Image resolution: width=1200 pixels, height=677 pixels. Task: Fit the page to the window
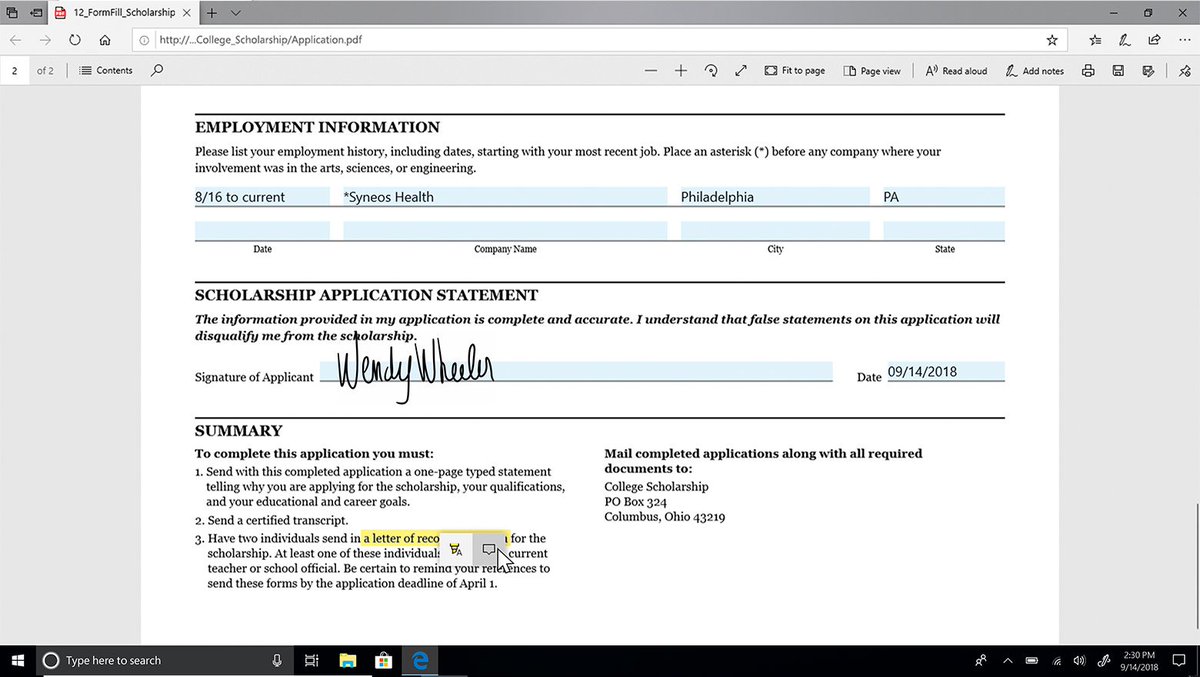[794, 71]
